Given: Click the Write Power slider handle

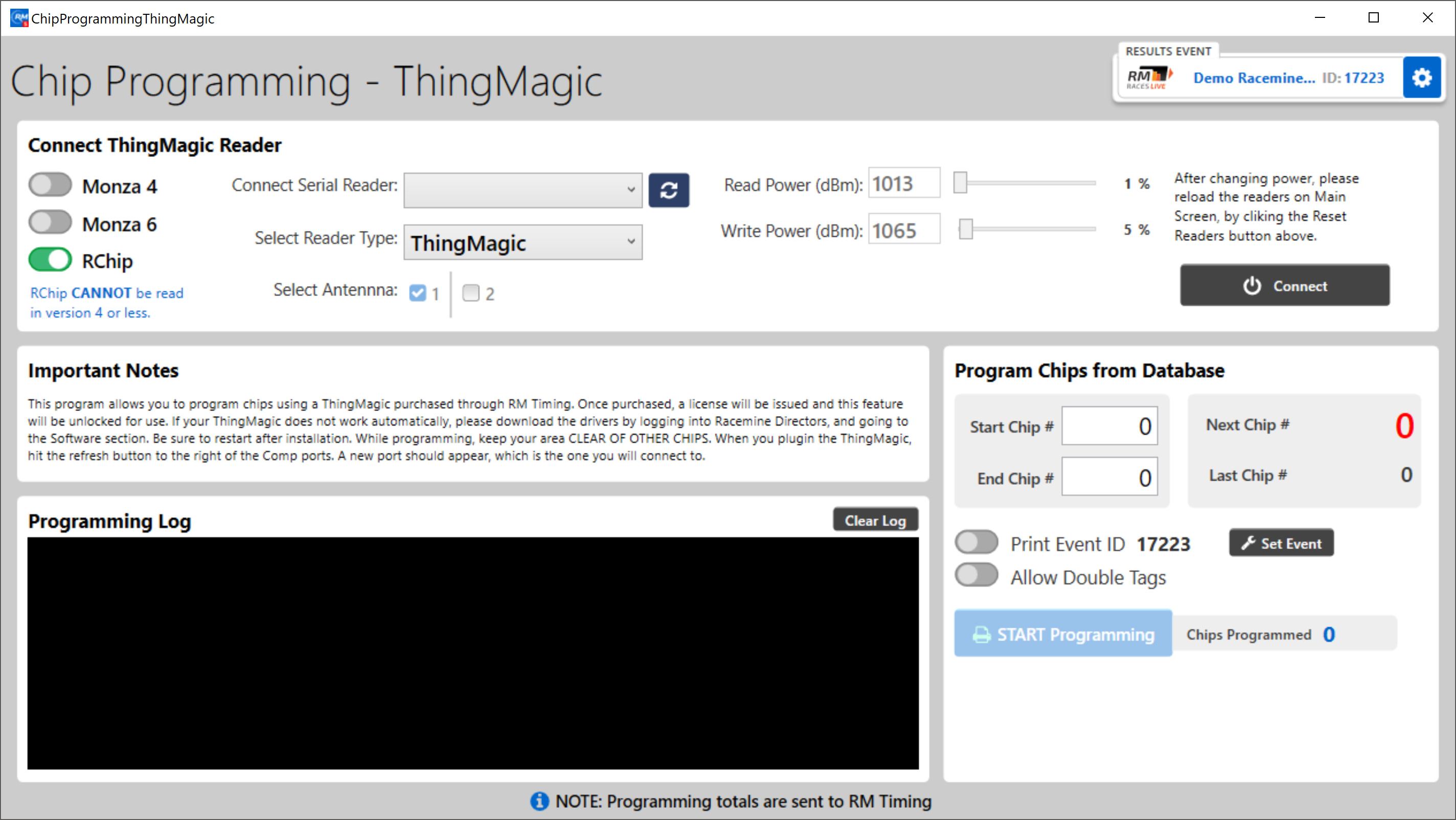Looking at the screenshot, I should pyautogui.click(x=966, y=230).
